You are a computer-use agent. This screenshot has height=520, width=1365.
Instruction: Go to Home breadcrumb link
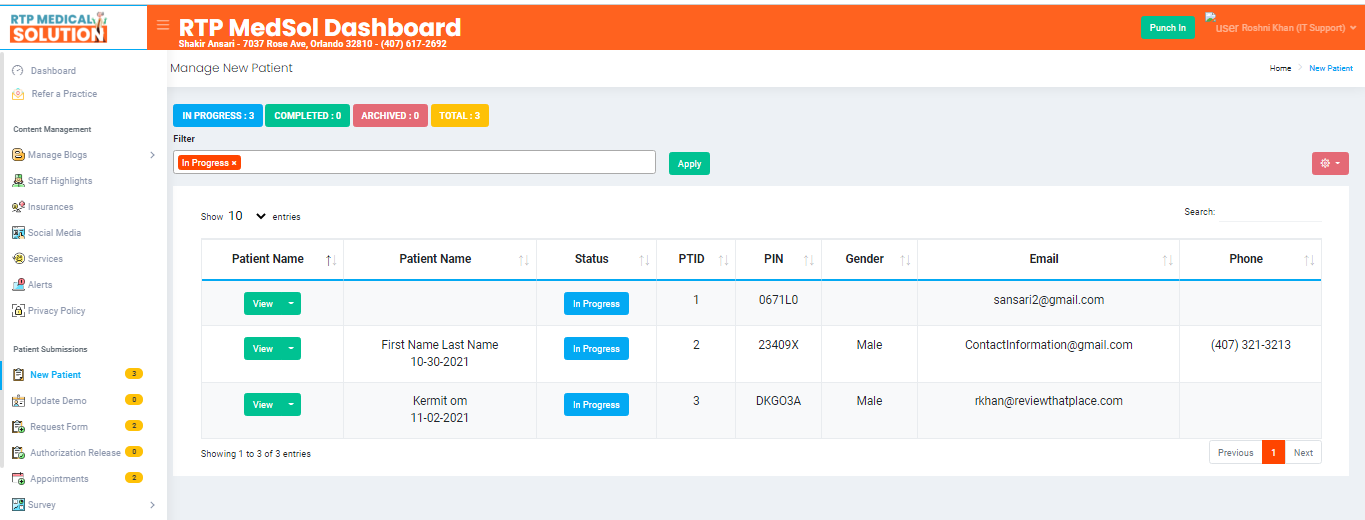click(1280, 69)
